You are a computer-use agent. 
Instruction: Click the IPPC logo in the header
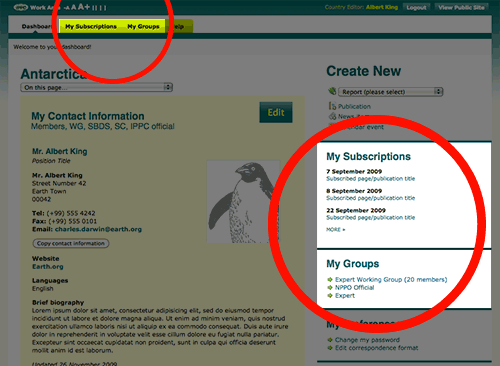point(21,7)
